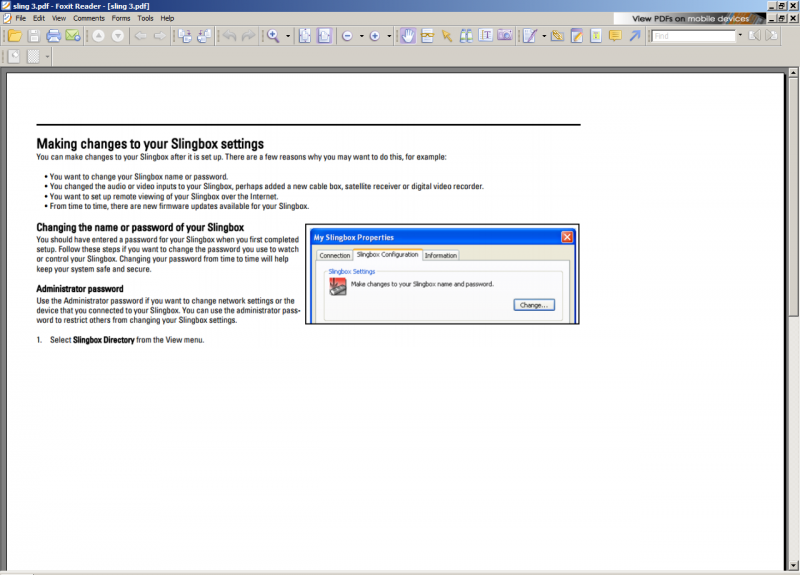The width and height of the screenshot is (800, 575).
Task: Click the Administrator password subheading
Action: 80,289
